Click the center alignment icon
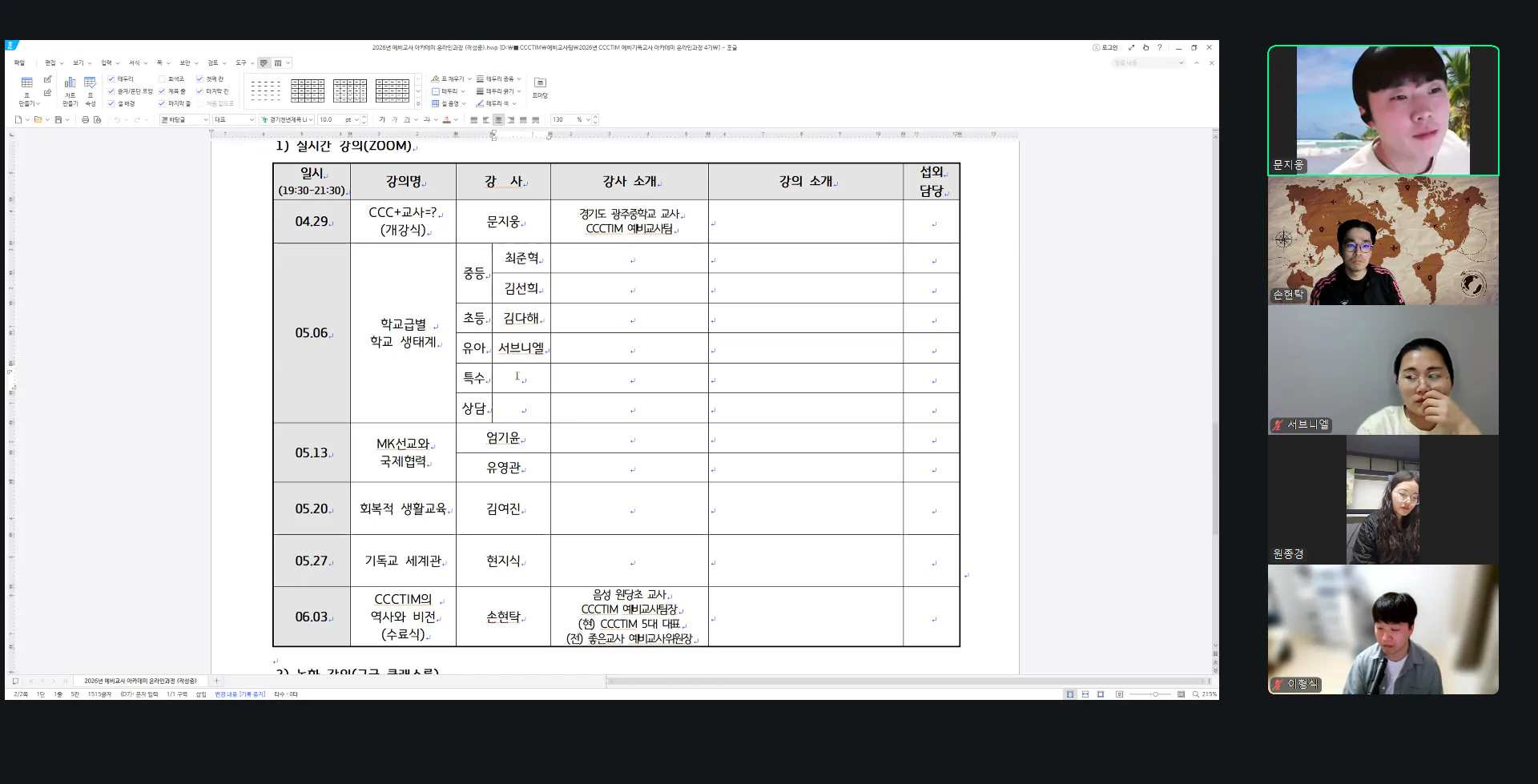Viewport: 1538px width, 784px height. tap(498, 119)
